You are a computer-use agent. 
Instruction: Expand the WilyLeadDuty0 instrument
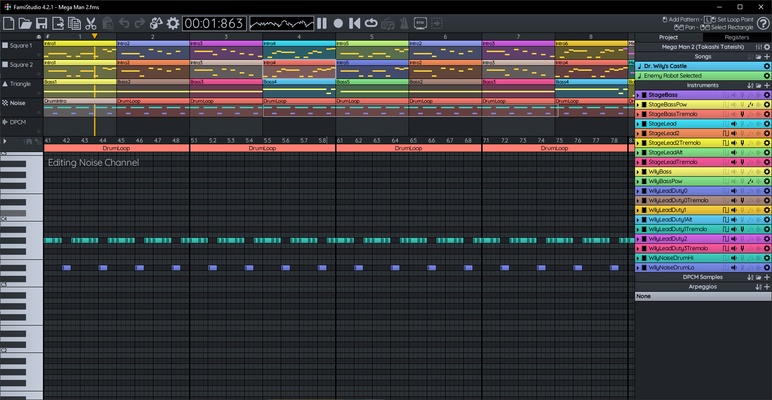click(638, 191)
